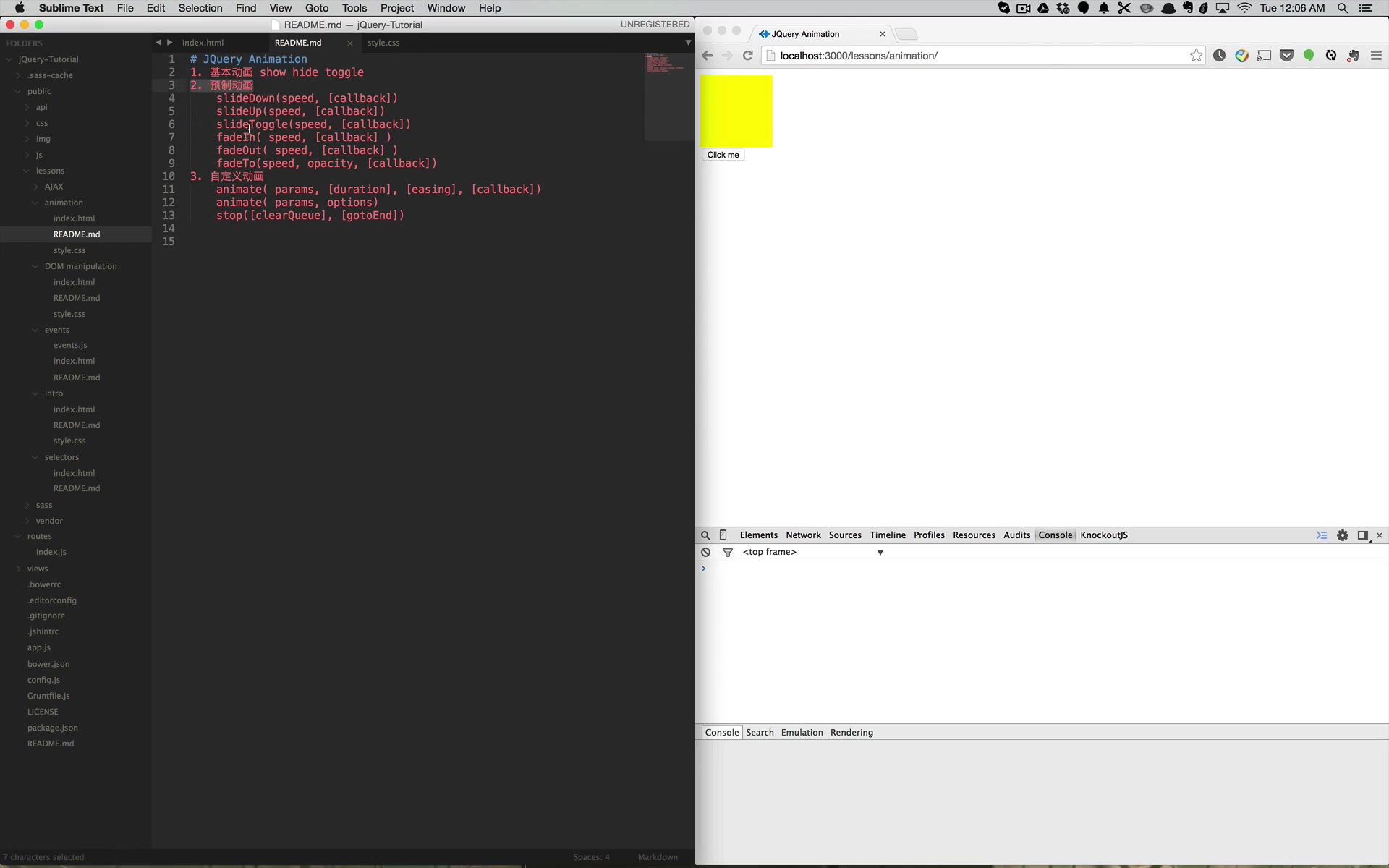Click the KnockoutJS panel tab in DevTools
The width and height of the screenshot is (1389, 868).
(x=1104, y=534)
